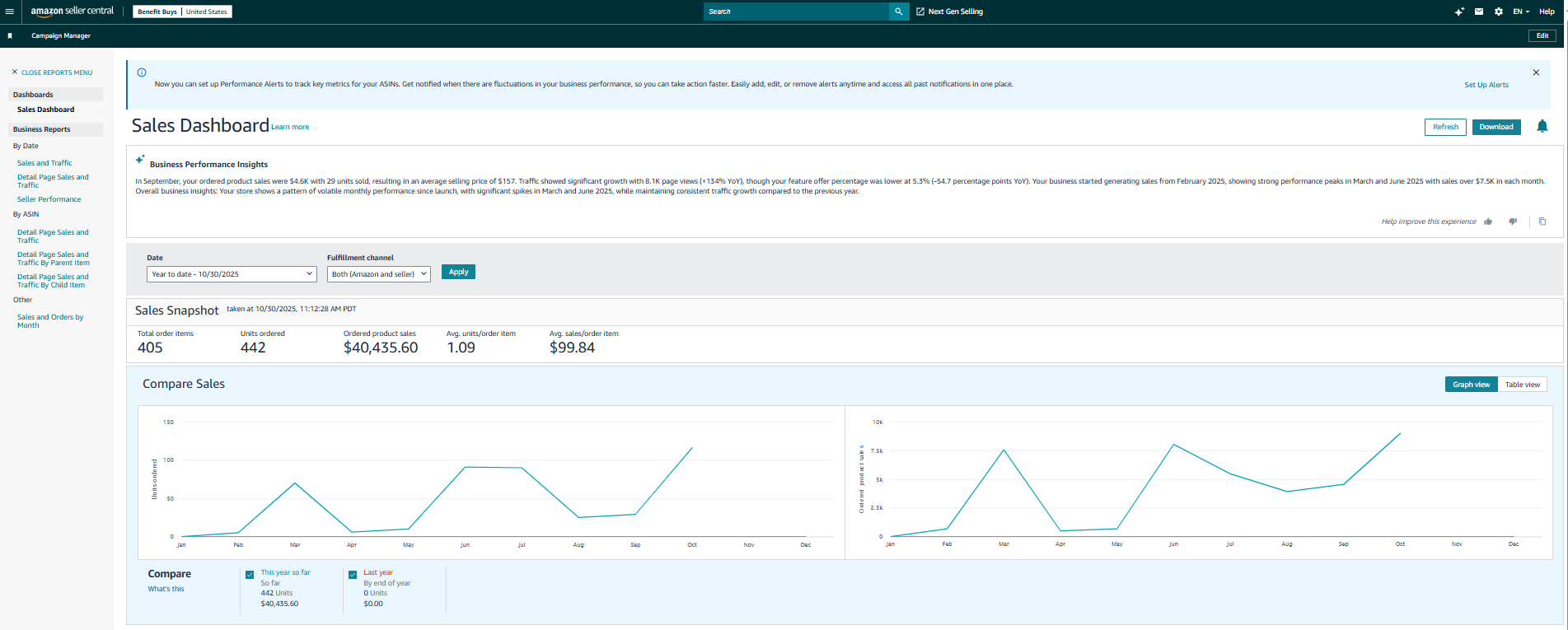Screen dimensions: 1568x630
Task: Uncheck the Last year checkbox
Action: 353,575
